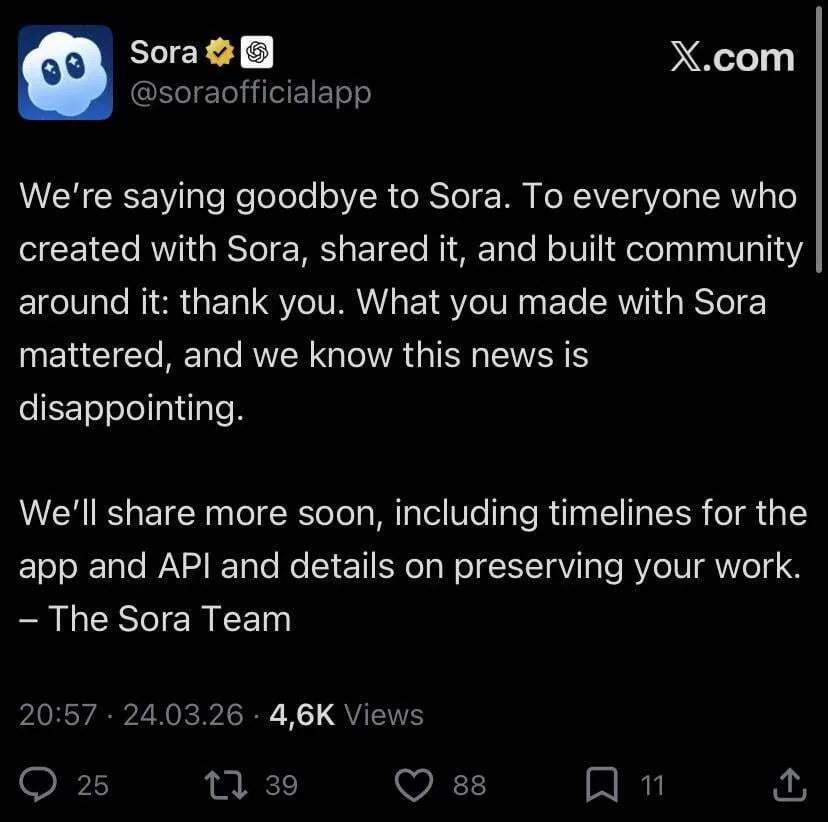
Task: Click the reply speech bubble icon
Action: click(x=39, y=784)
